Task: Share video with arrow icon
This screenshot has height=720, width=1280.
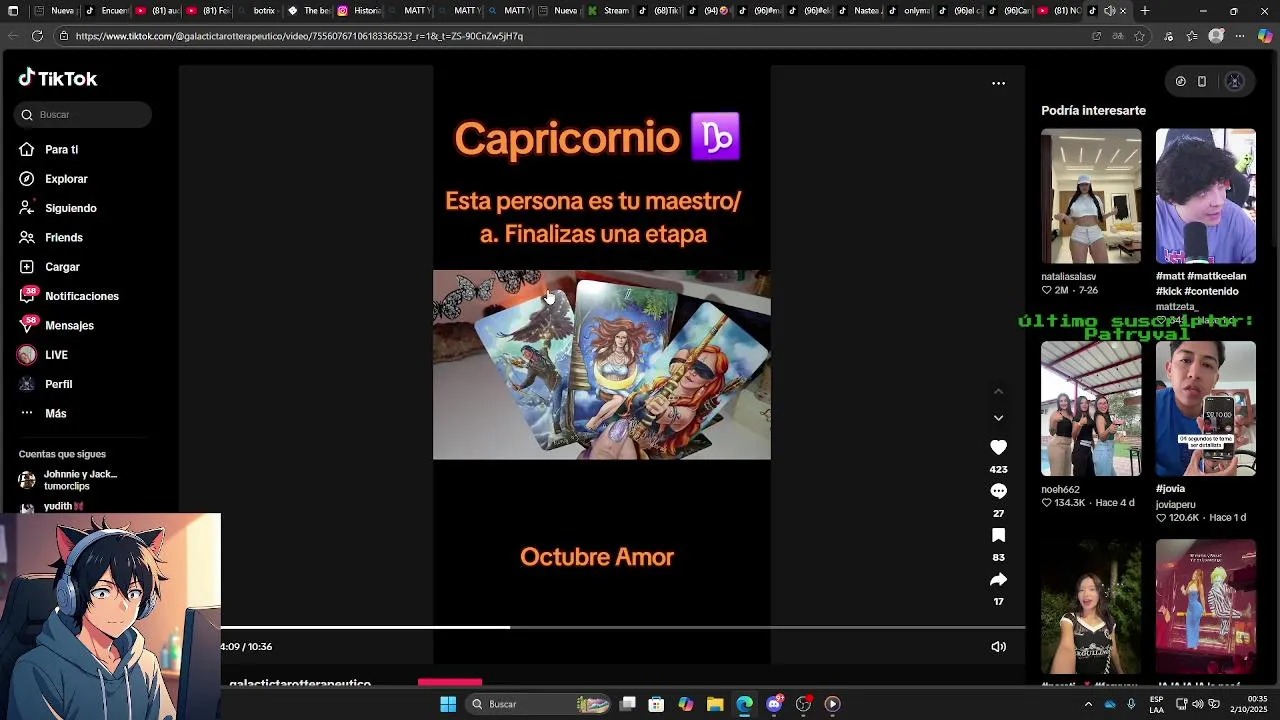Action: (998, 579)
